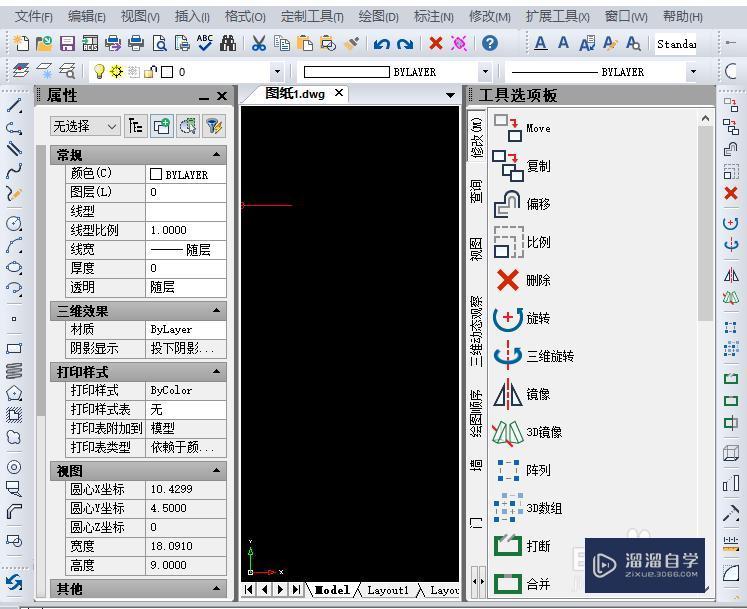
Task: Click the Match properties brush icon
Action: [351, 43]
